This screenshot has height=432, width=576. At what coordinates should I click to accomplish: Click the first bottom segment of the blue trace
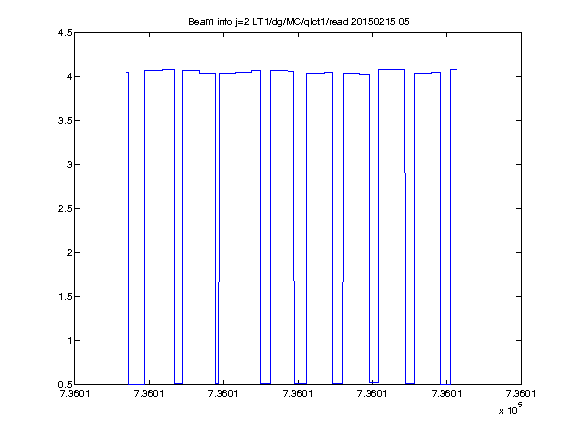[136, 384]
